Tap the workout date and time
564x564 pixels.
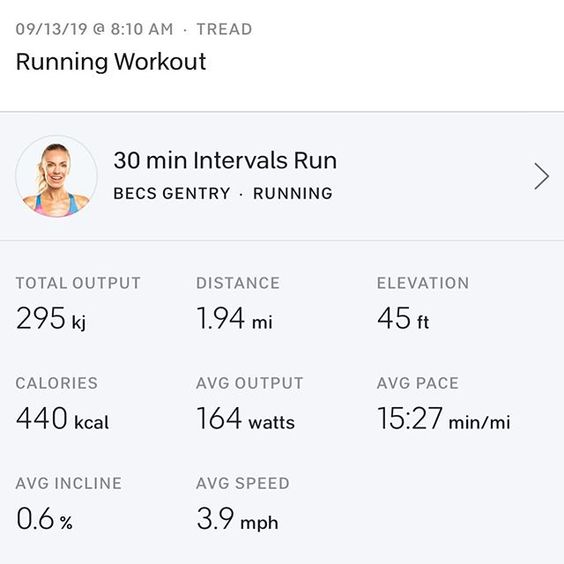click(94, 29)
